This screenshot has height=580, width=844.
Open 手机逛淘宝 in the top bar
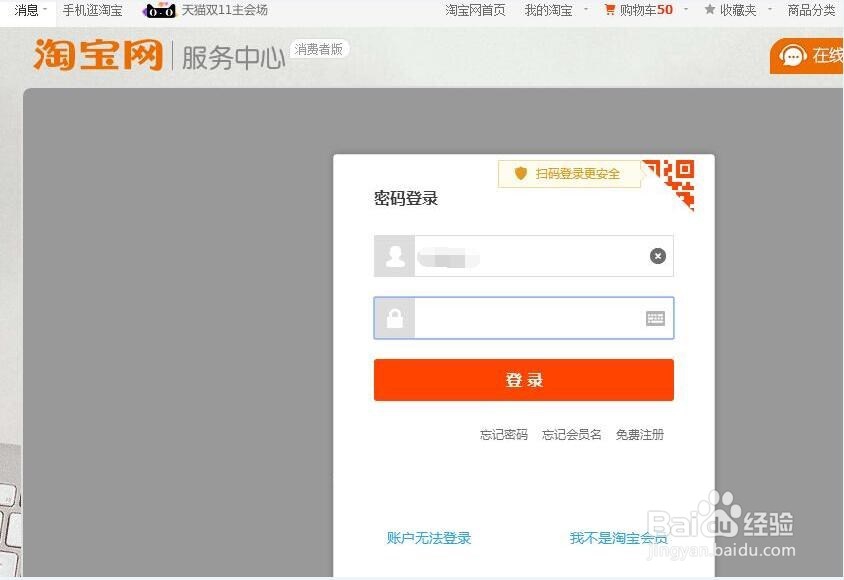(x=93, y=10)
